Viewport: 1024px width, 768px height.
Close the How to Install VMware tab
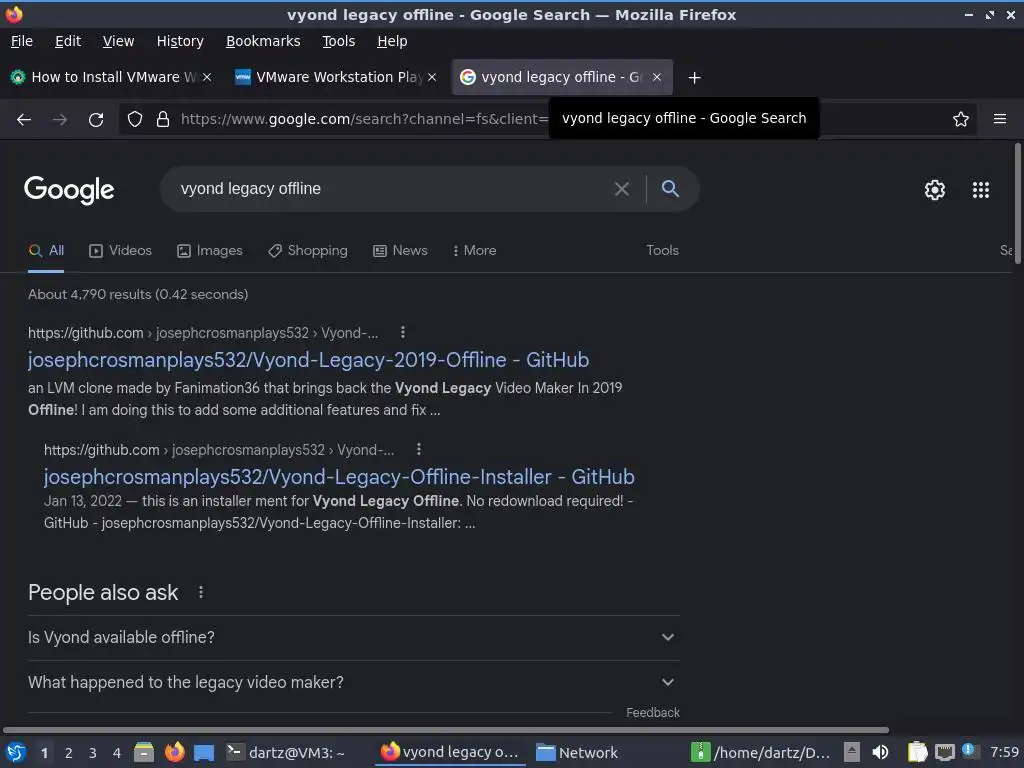click(207, 77)
